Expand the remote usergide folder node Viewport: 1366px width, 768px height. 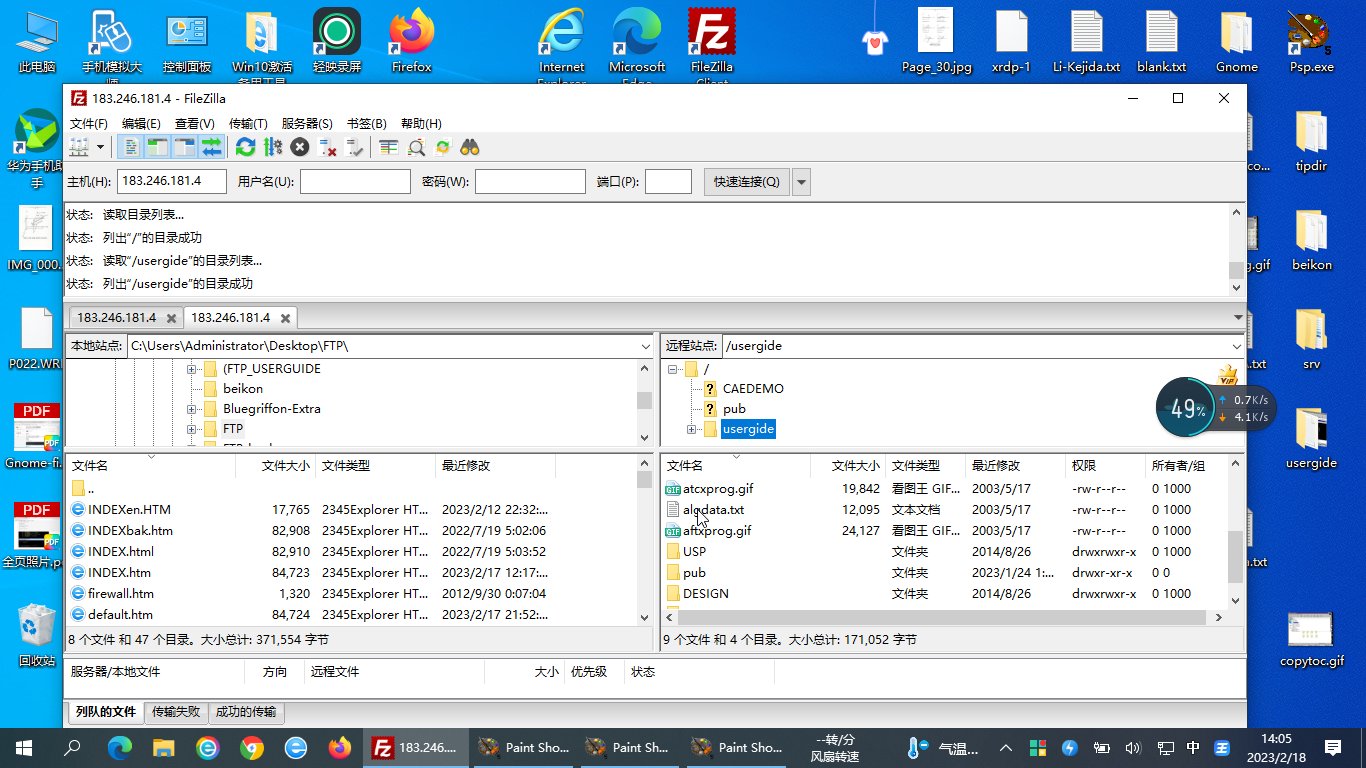click(x=691, y=429)
